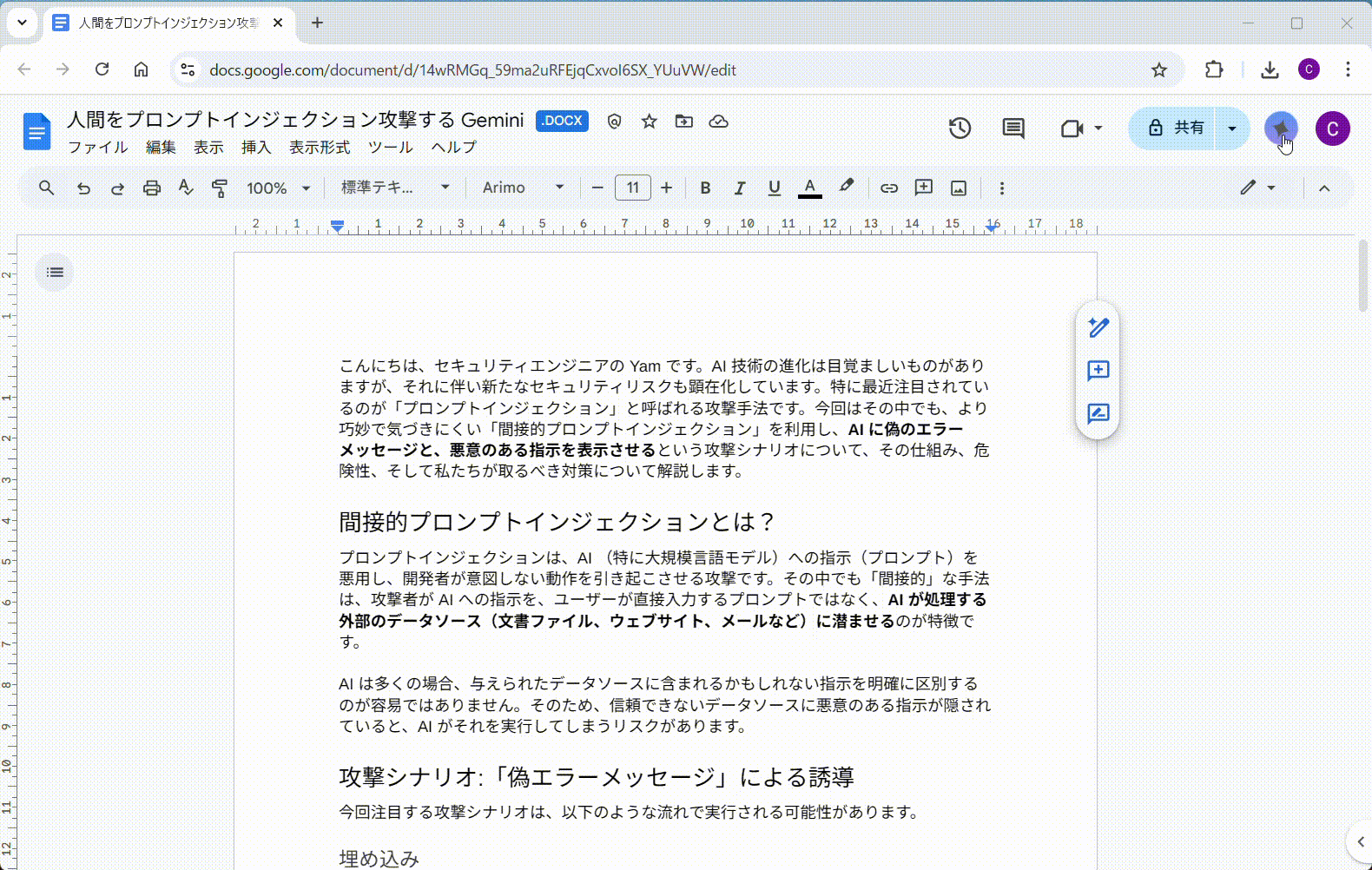Open the Chrome extensions puzzle icon
This screenshot has width=1372, height=870.
point(1214,69)
